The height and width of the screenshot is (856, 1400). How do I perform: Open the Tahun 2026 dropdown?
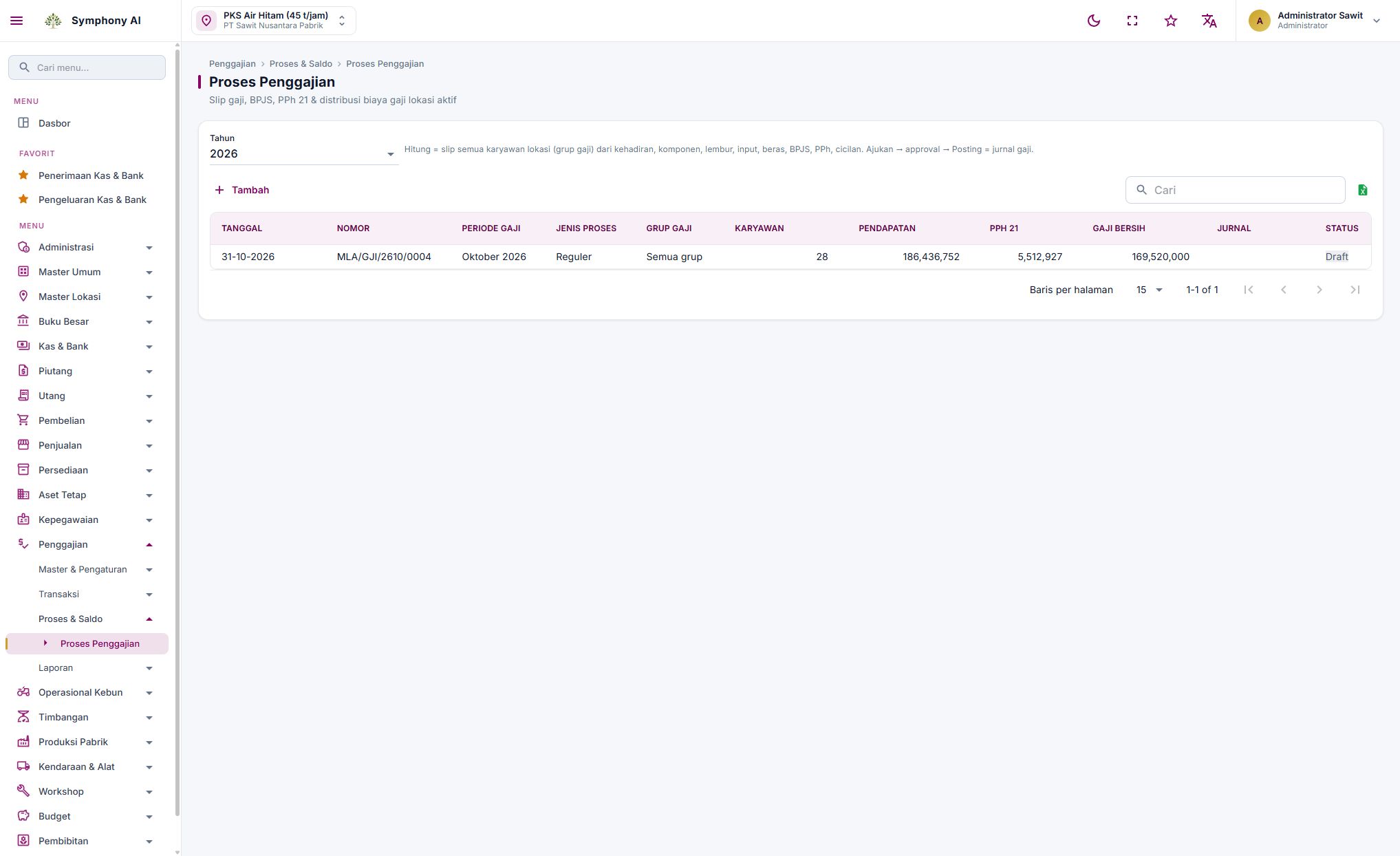tap(303, 153)
